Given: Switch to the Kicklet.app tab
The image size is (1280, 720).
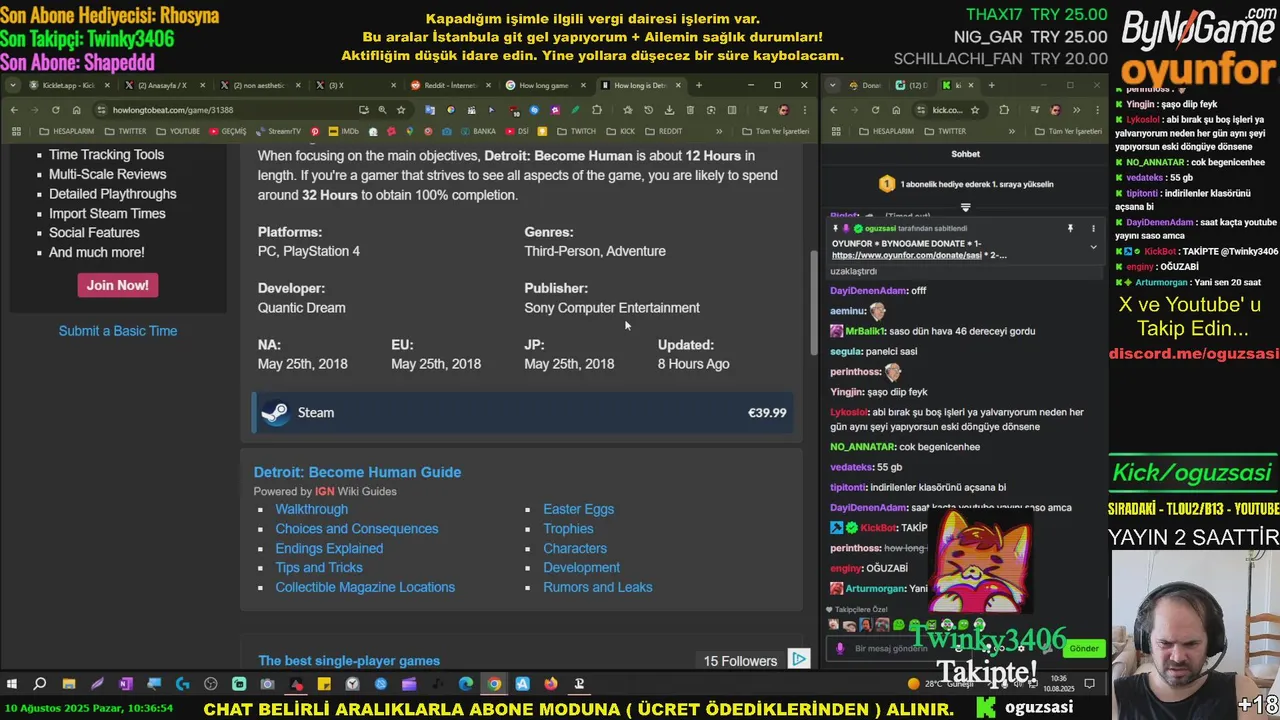Looking at the screenshot, I should coord(66,85).
